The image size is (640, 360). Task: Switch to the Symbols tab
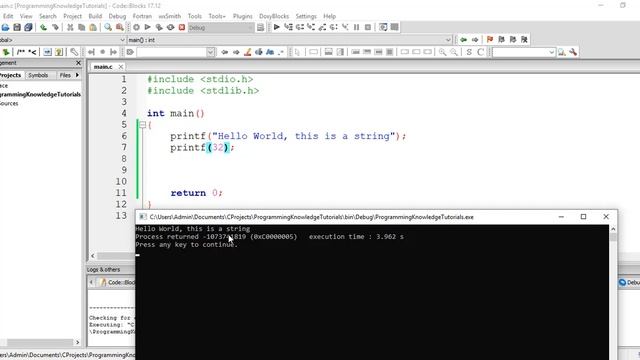click(38, 75)
